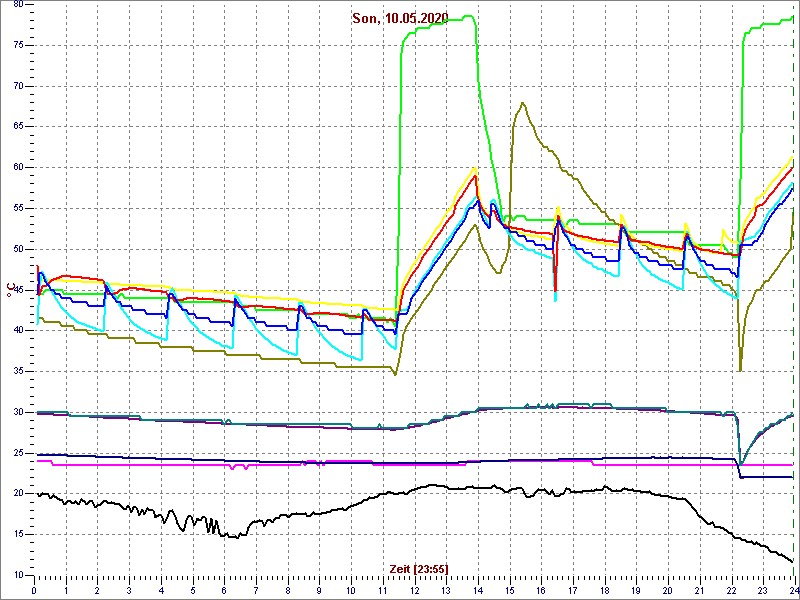Click the "Son, 10.05.2020" date title
Screen dimensions: 800x600
[400, 18]
